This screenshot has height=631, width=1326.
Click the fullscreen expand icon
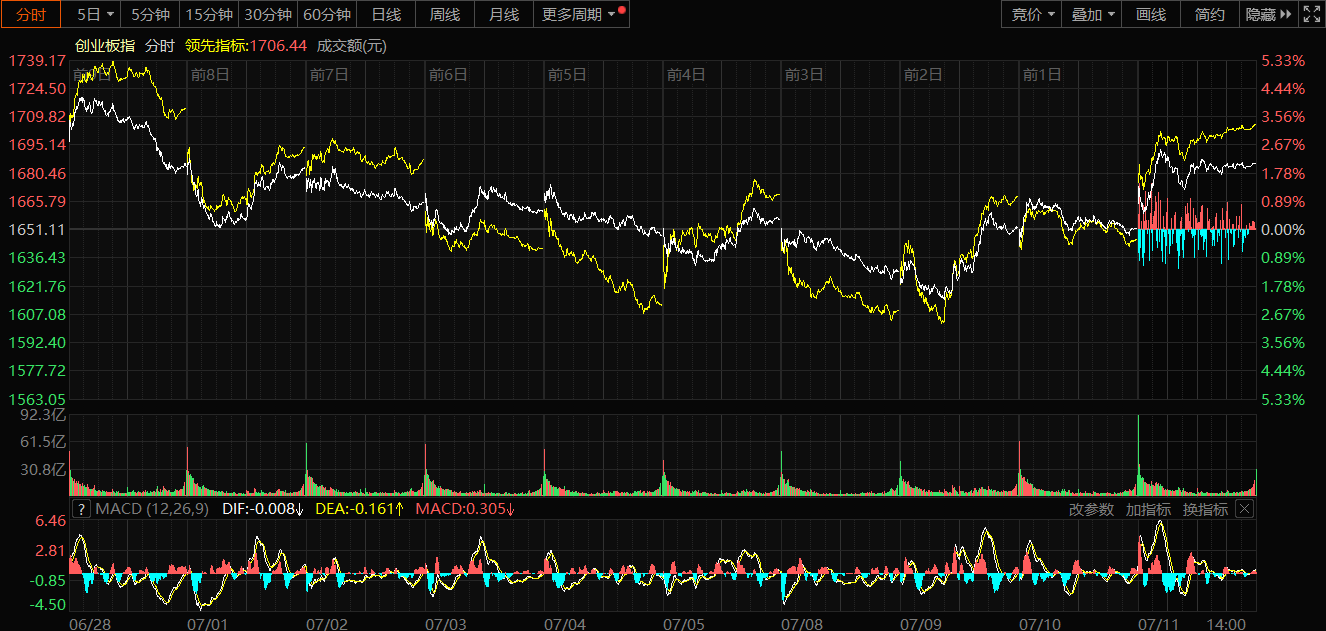tap(1311, 14)
